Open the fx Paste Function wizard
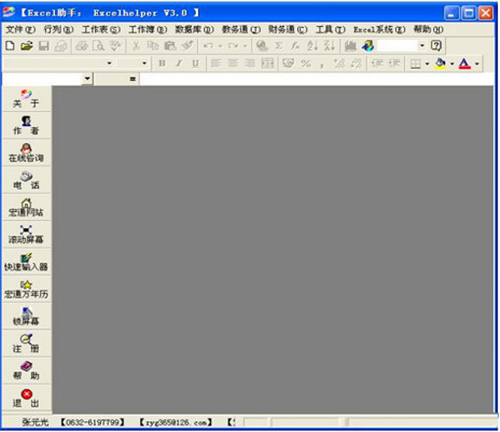 point(295,46)
